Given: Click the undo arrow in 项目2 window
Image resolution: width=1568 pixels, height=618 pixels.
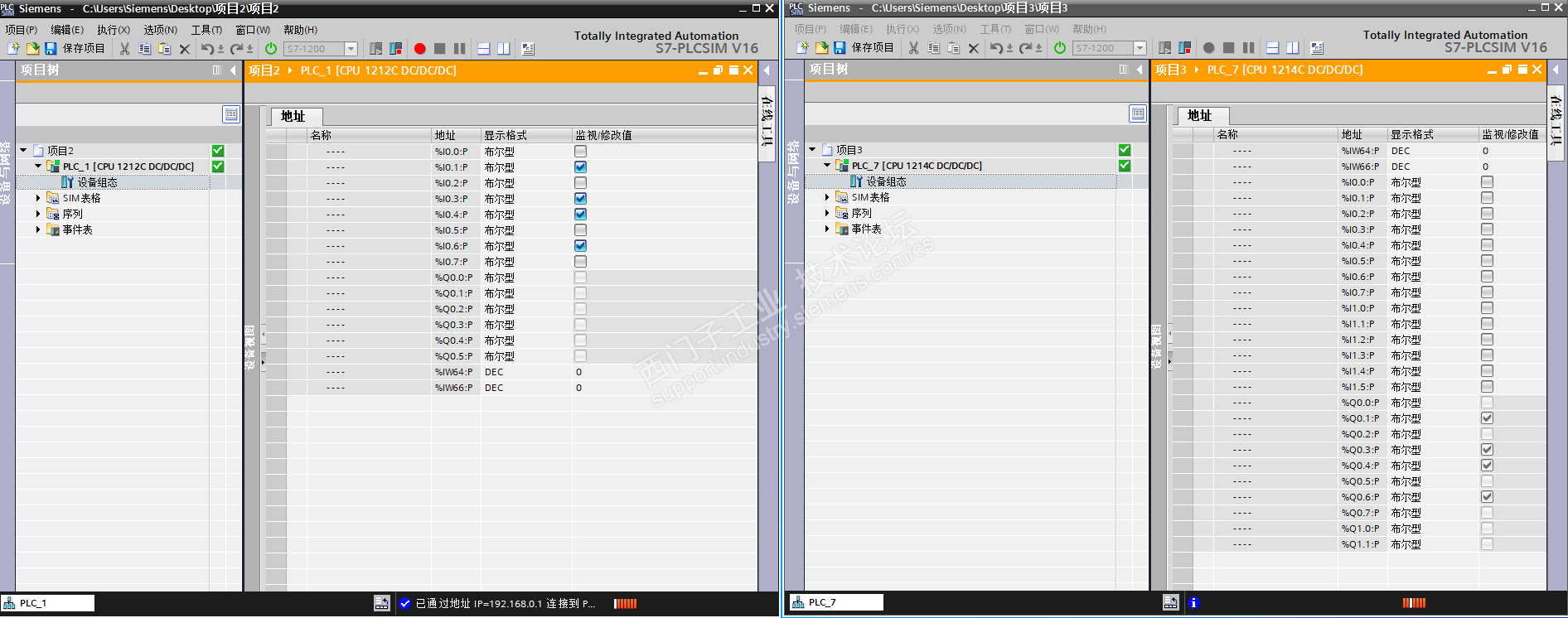Looking at the screenshot, I should [x=207, y=49].
